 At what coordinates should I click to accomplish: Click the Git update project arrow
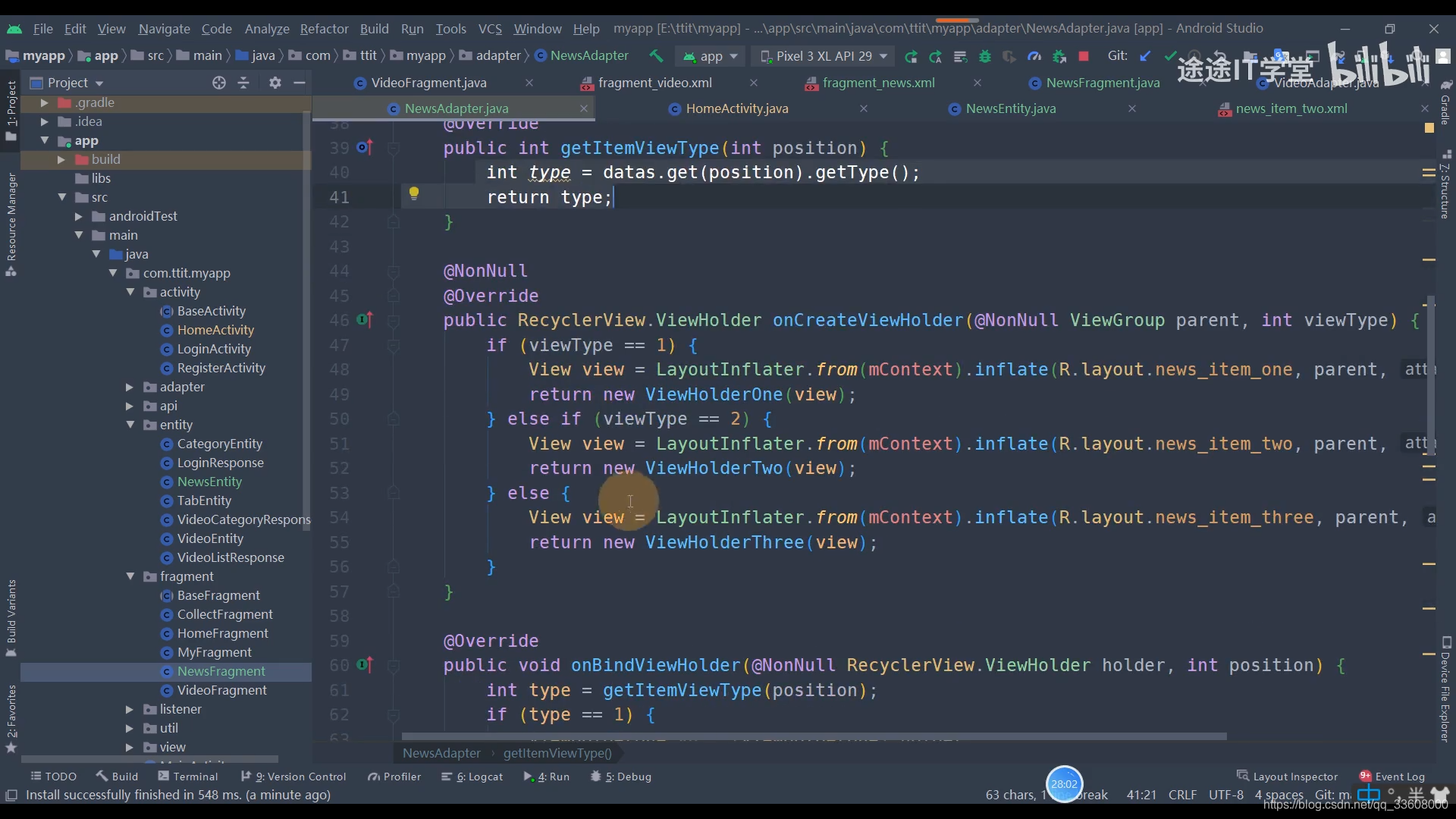[1145, 56]
